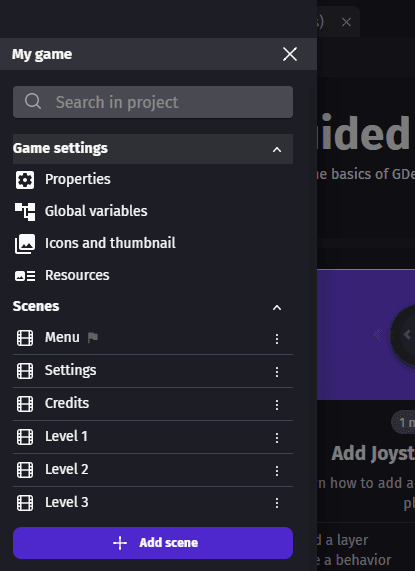Click the Level 3 scene film icon
This screenshot has height=571, width=415.
[x=25, y=503]
